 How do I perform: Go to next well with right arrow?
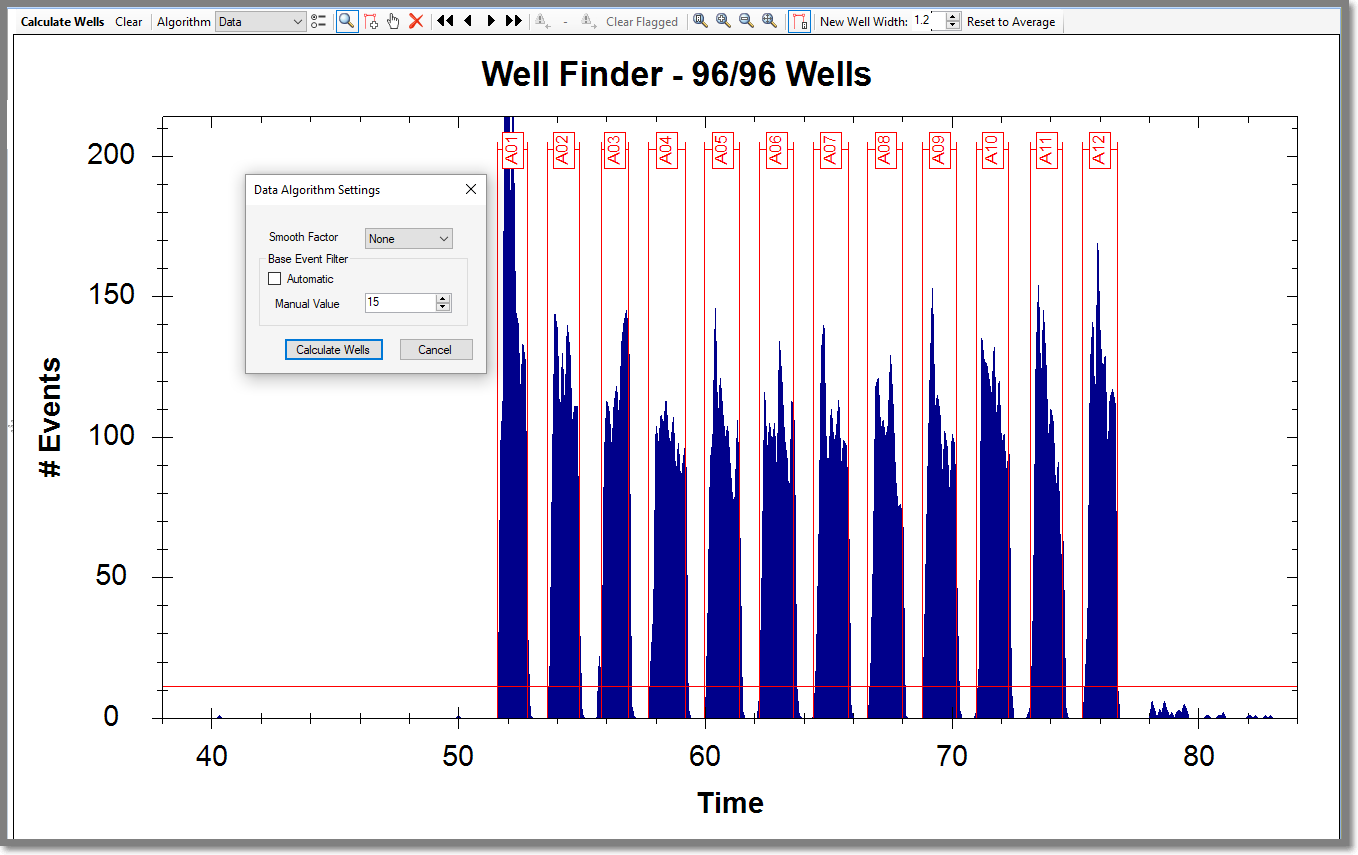click(491, 21)
